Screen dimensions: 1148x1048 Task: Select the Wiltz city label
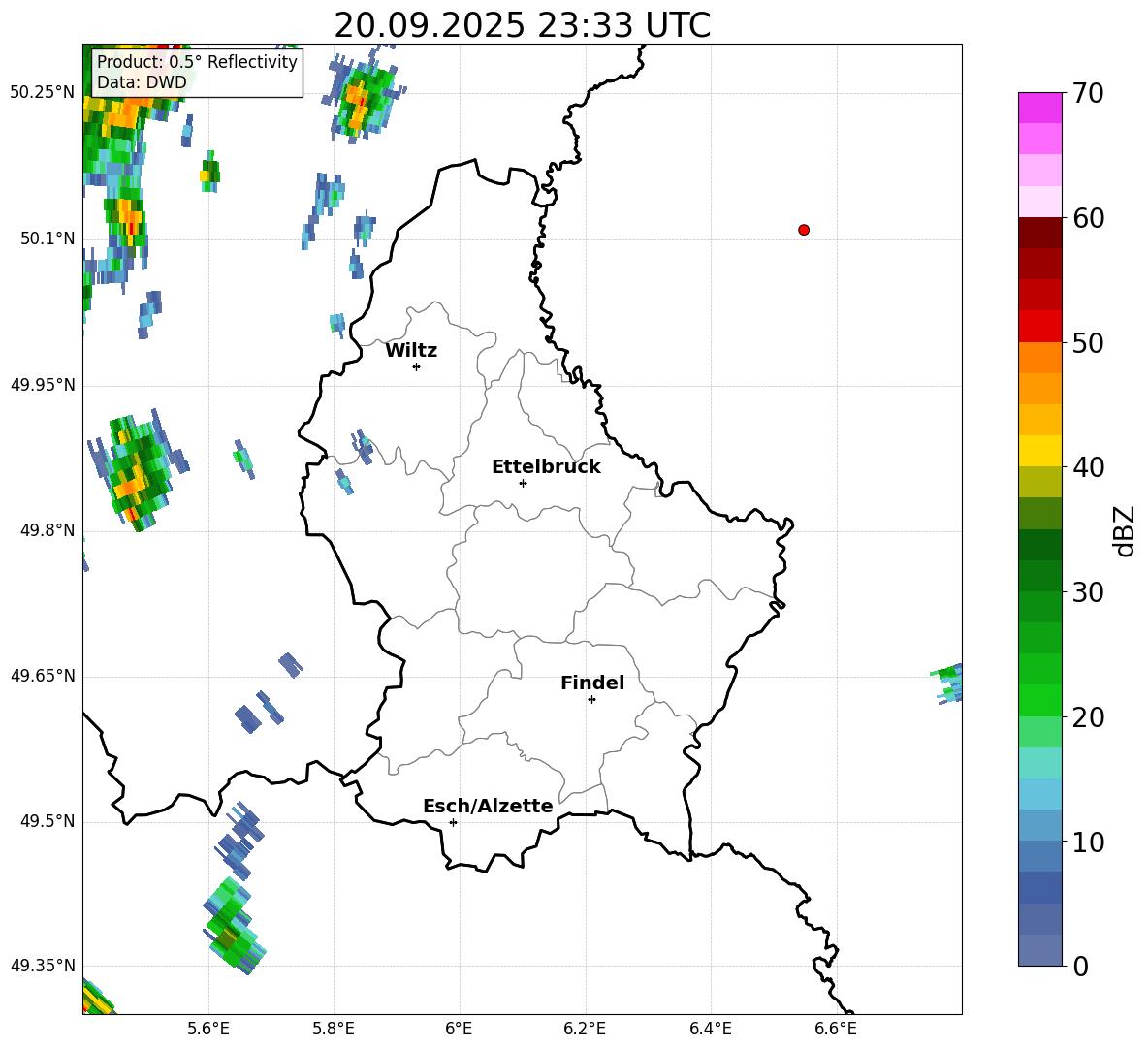pos(411,351)
